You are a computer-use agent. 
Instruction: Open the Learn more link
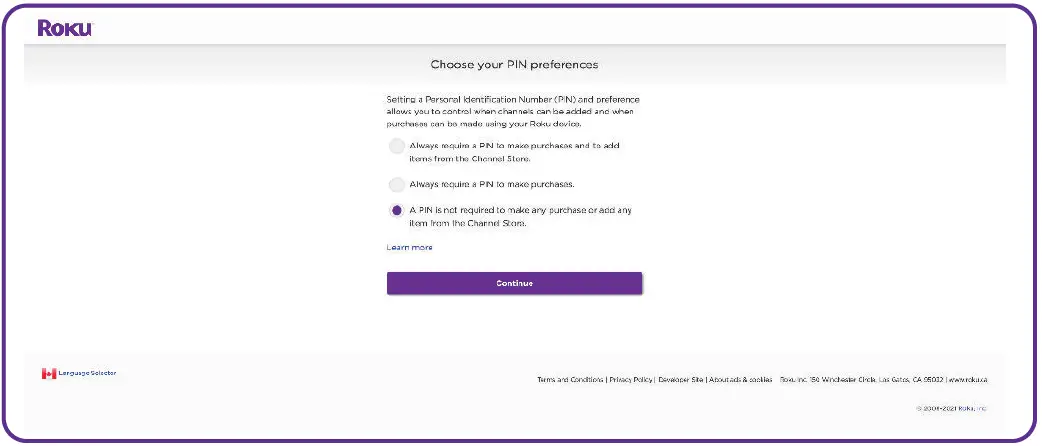[409, 247]
